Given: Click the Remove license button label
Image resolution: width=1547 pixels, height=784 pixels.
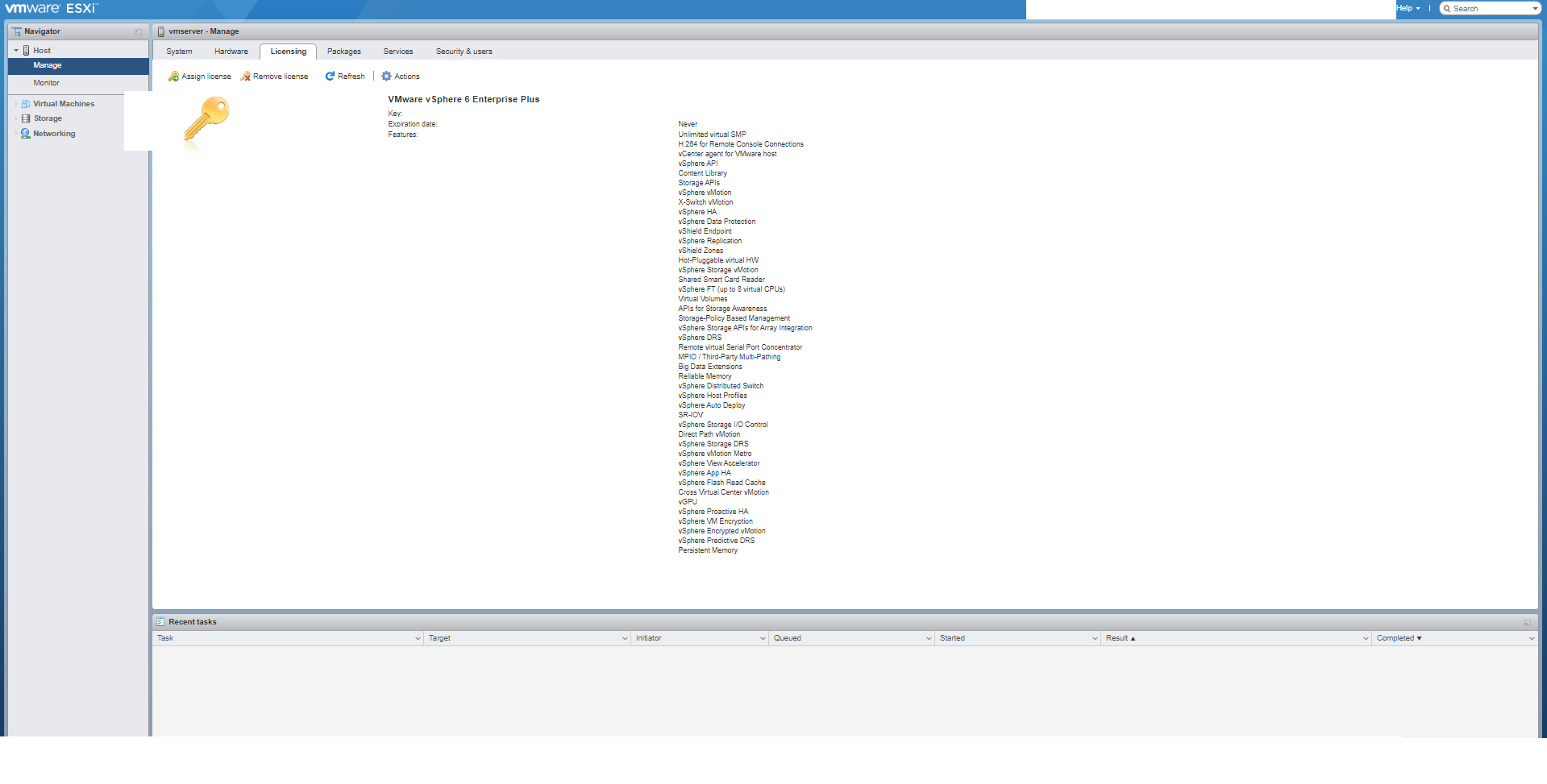Looking at the screenshot, I should click(x=281, y=77).
